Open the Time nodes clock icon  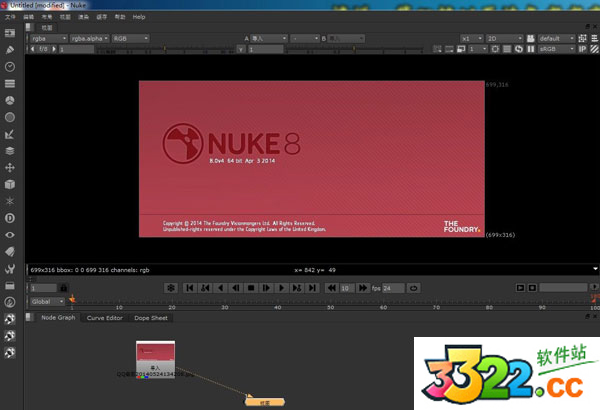[10, 66]
